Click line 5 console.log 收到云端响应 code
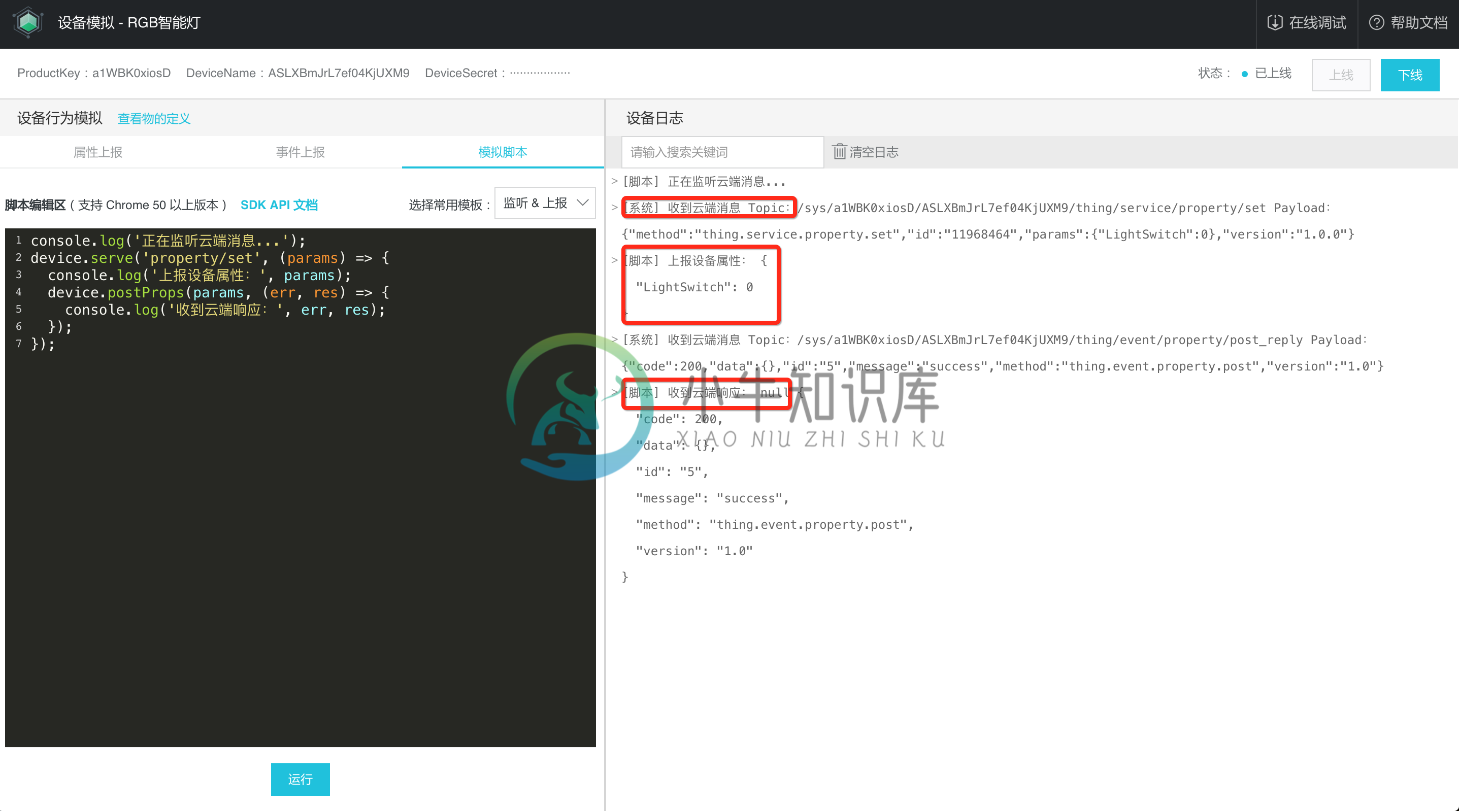This screenshot has width=1459, height=812. click(x=225, y=310)
